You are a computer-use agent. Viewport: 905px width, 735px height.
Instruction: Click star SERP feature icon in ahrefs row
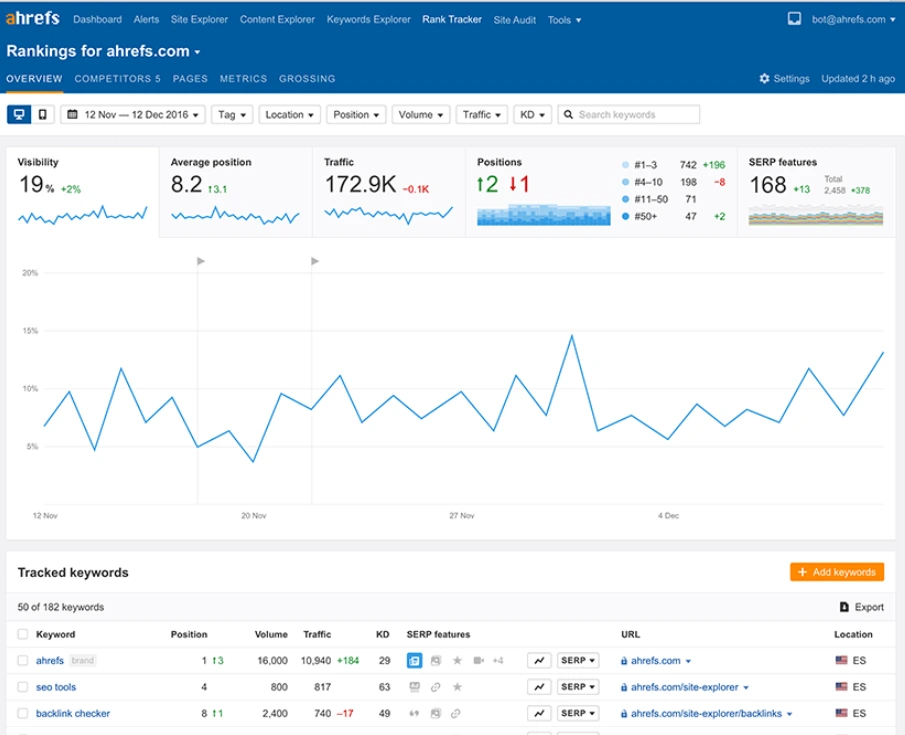(457, 661)
